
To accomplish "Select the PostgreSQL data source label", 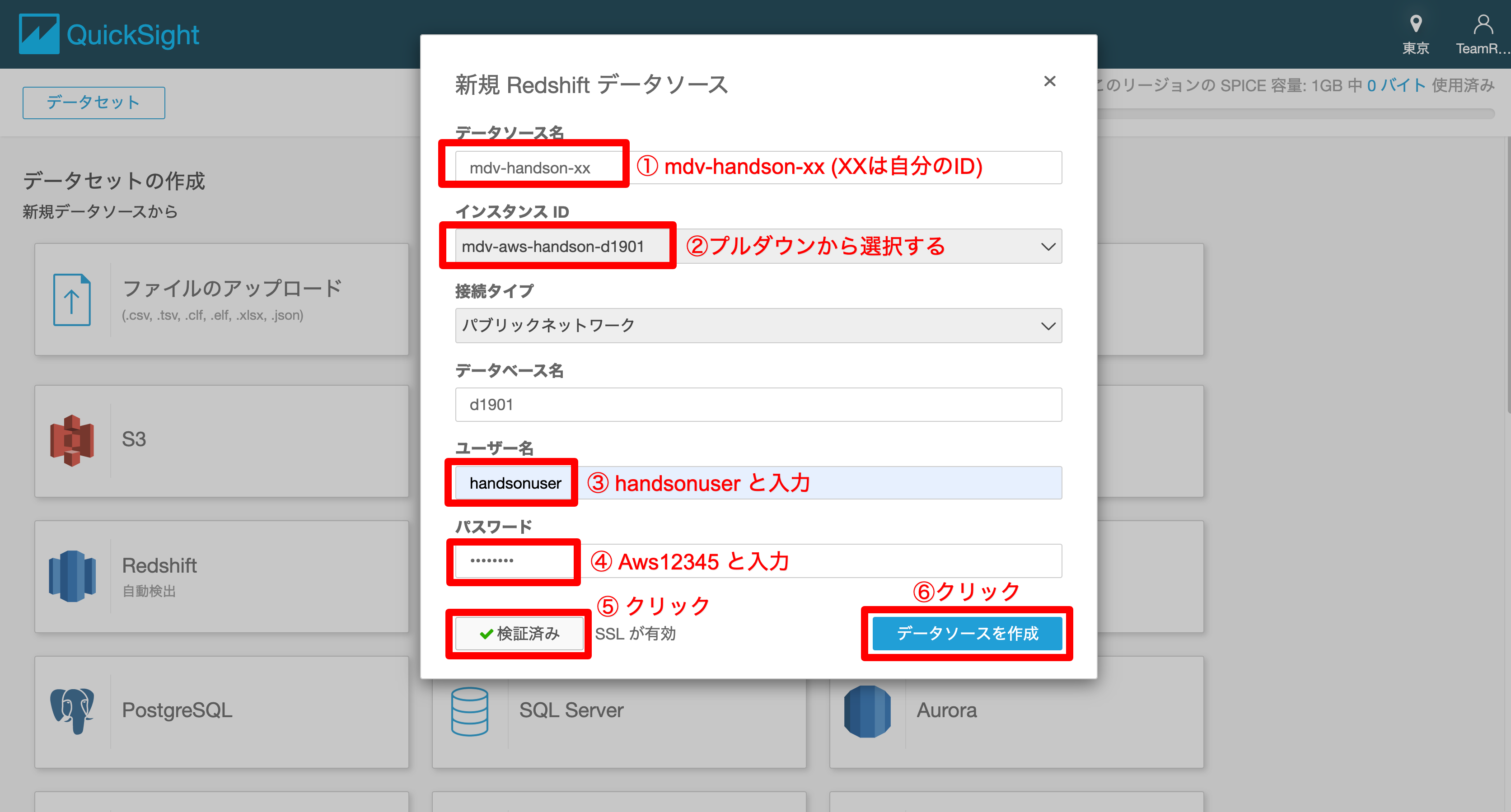I will coord(177,710).
